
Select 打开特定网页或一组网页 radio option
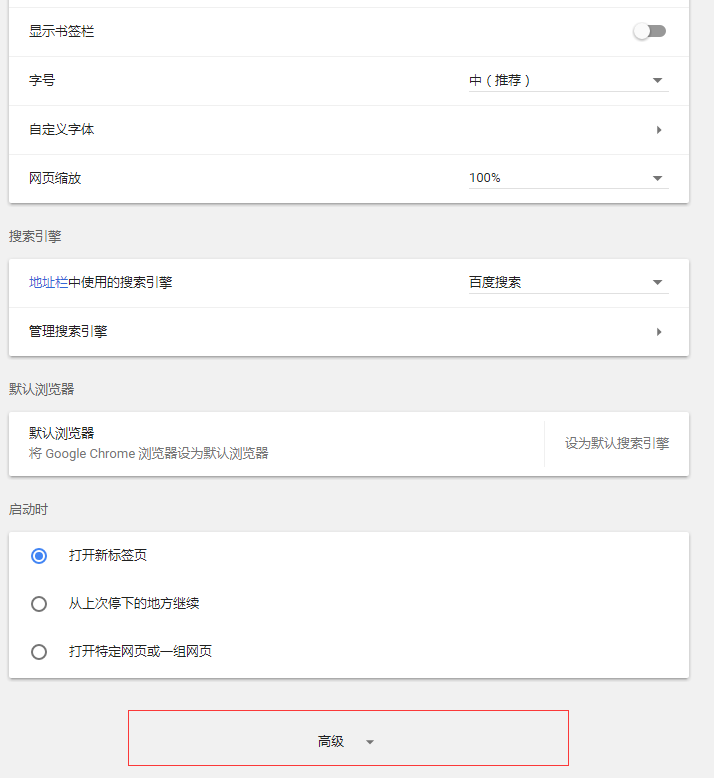point(39,651)
